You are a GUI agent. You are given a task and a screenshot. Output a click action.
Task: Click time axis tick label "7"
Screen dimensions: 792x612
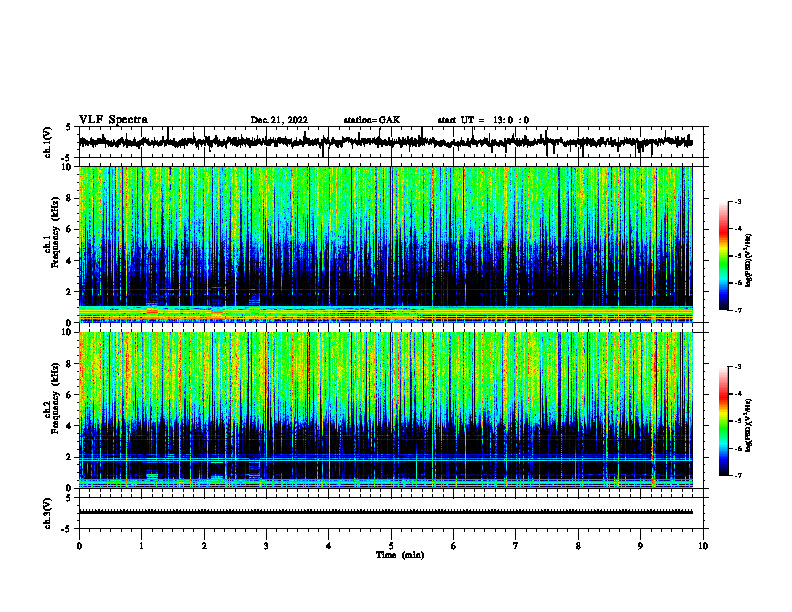[x=516, y=546]
